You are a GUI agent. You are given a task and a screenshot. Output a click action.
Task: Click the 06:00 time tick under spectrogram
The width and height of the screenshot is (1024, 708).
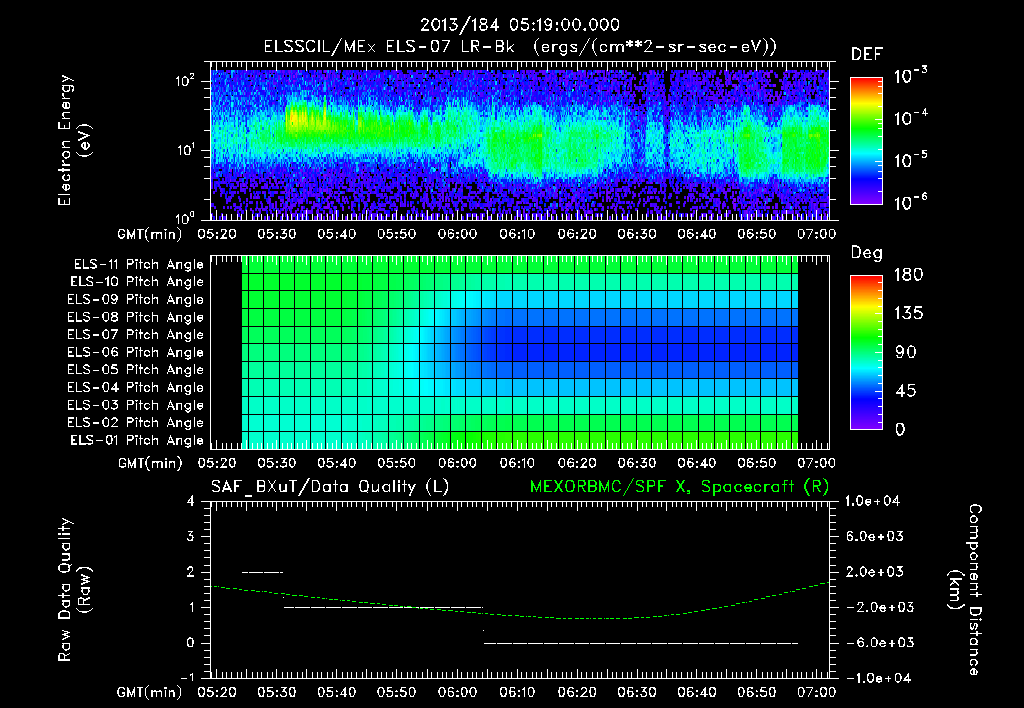tap(456, 234)
